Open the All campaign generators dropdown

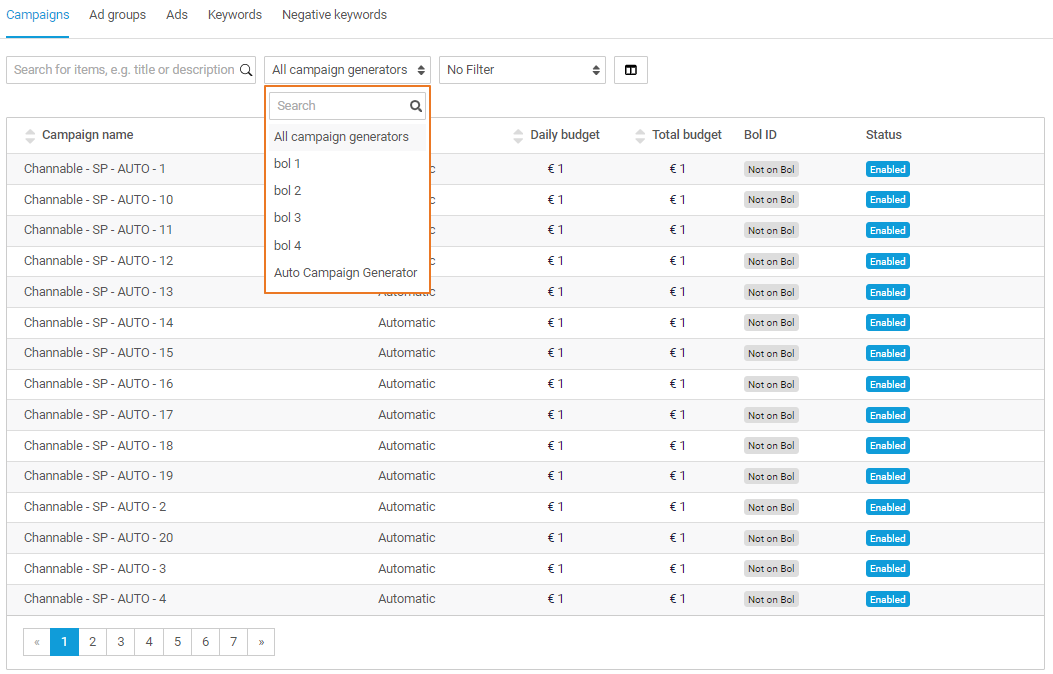point(348,70)
